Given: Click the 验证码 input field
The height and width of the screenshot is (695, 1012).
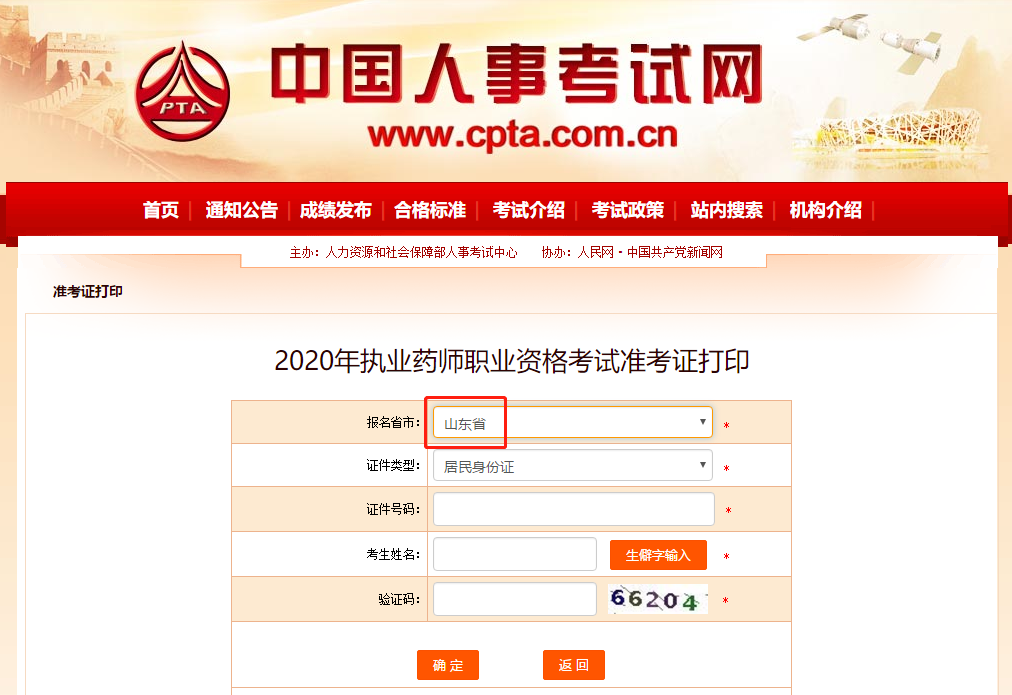Looking at the screenshot, I should pyautogui.click(x=514, y=599).
